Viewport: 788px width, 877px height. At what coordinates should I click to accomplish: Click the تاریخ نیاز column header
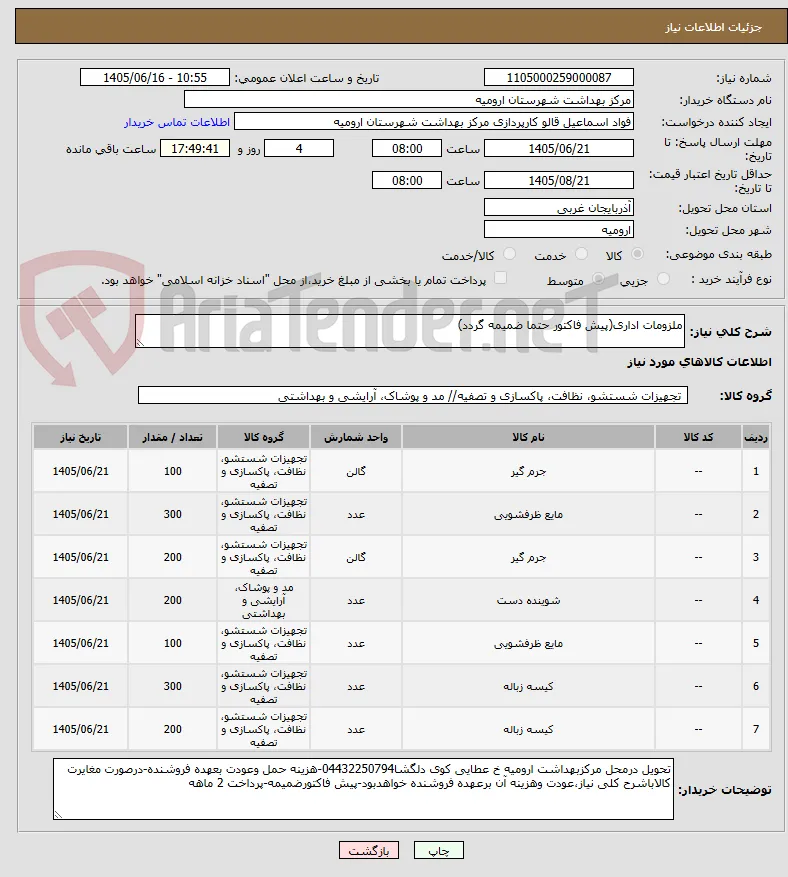81,437
